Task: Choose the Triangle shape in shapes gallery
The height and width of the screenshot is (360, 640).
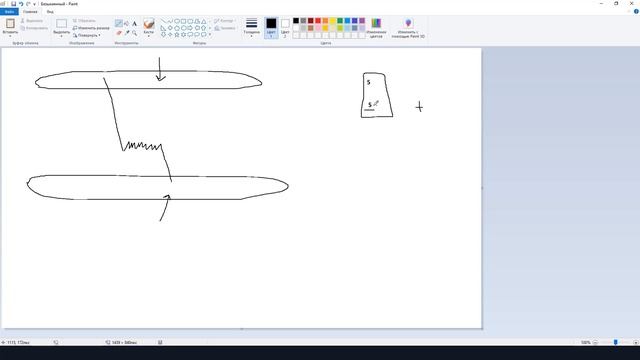Action: pyautogui.click(x=203, y=21)
